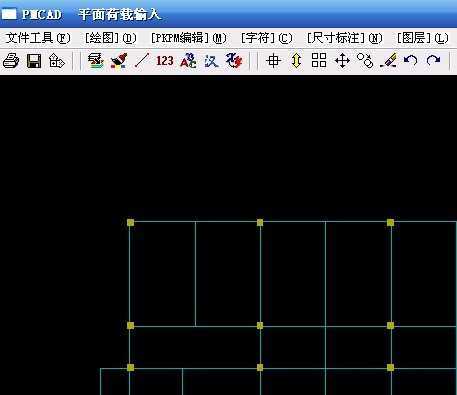This screenshot has width=457, height=395.
Task: Click the red 123 number annotation icon
Action: tap(165, 61)
